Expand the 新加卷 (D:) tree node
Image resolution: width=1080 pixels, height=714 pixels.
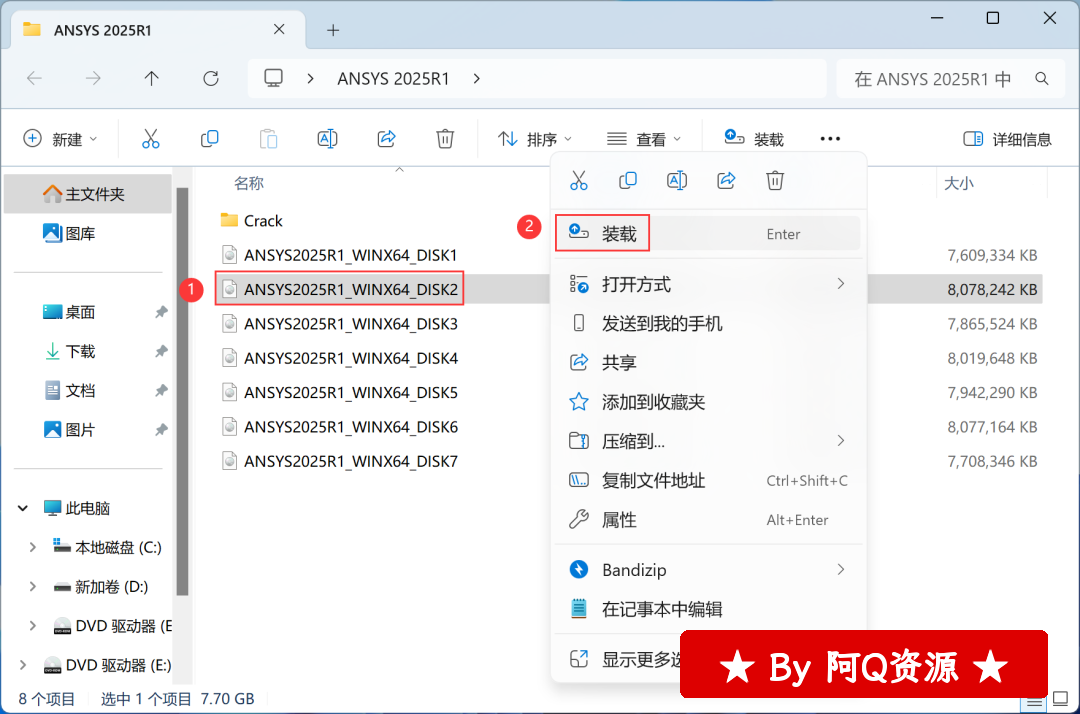pos(32,587)
